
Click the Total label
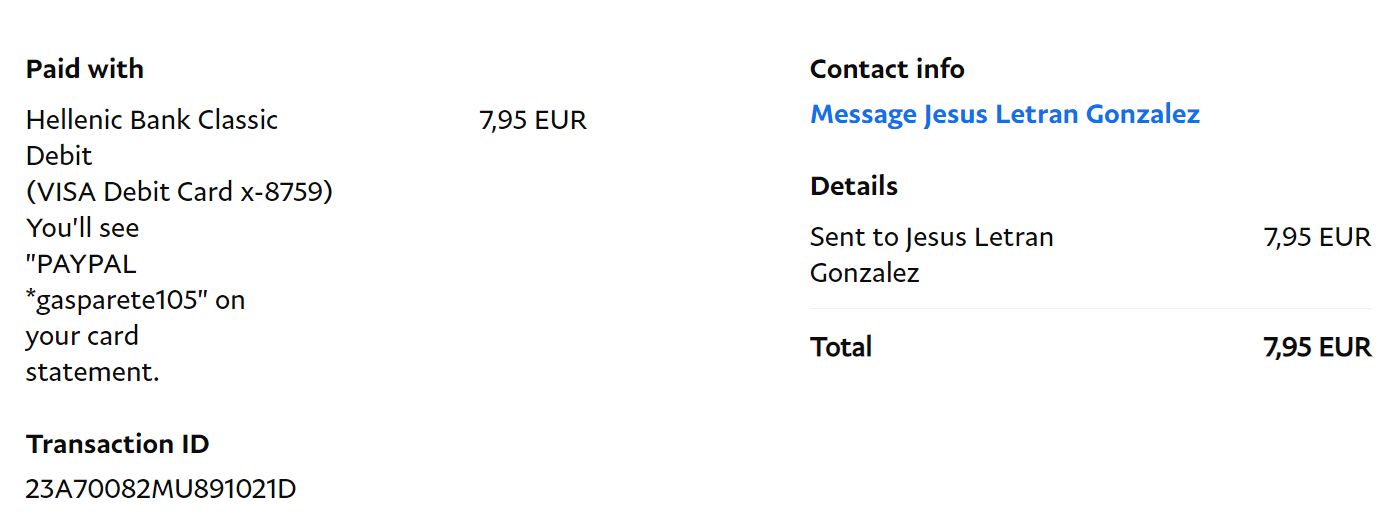[841, 347]
